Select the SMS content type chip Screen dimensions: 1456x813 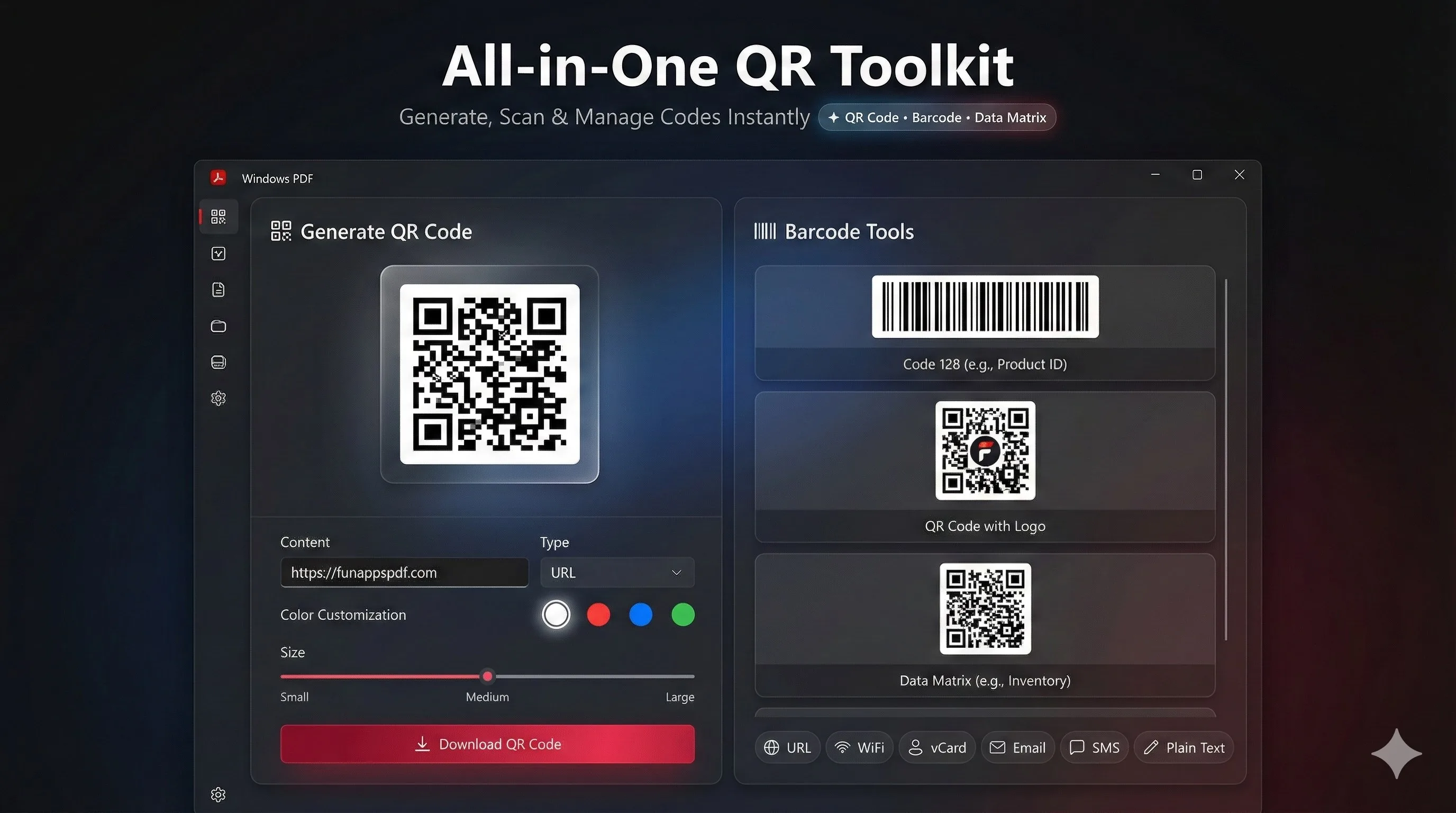pyautogui.click(x=1094, y=747)
